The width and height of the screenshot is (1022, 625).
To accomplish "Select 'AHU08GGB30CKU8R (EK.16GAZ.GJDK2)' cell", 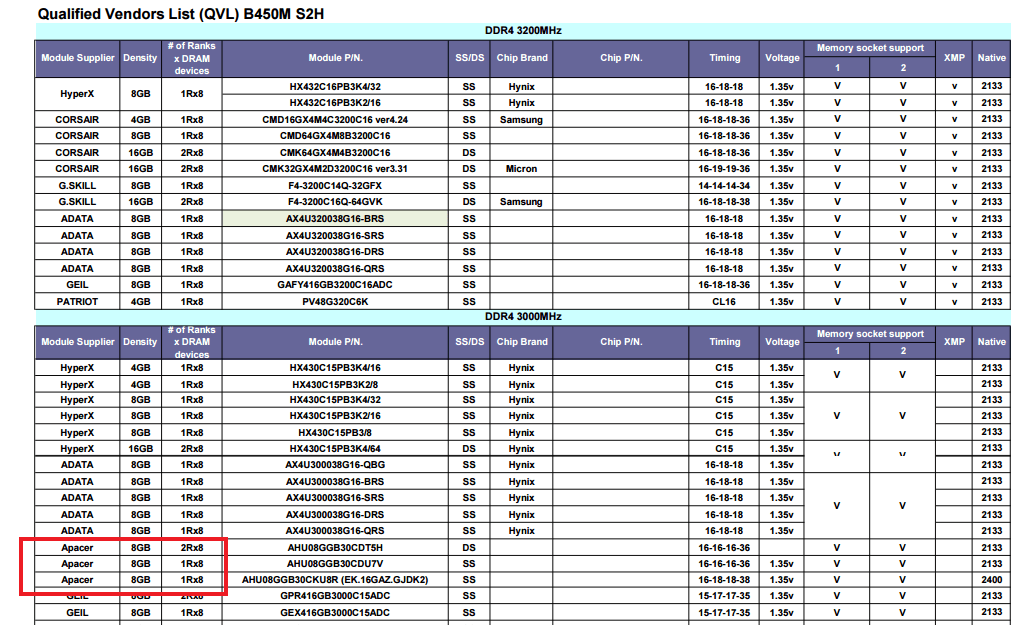I will tap(335, 580).
